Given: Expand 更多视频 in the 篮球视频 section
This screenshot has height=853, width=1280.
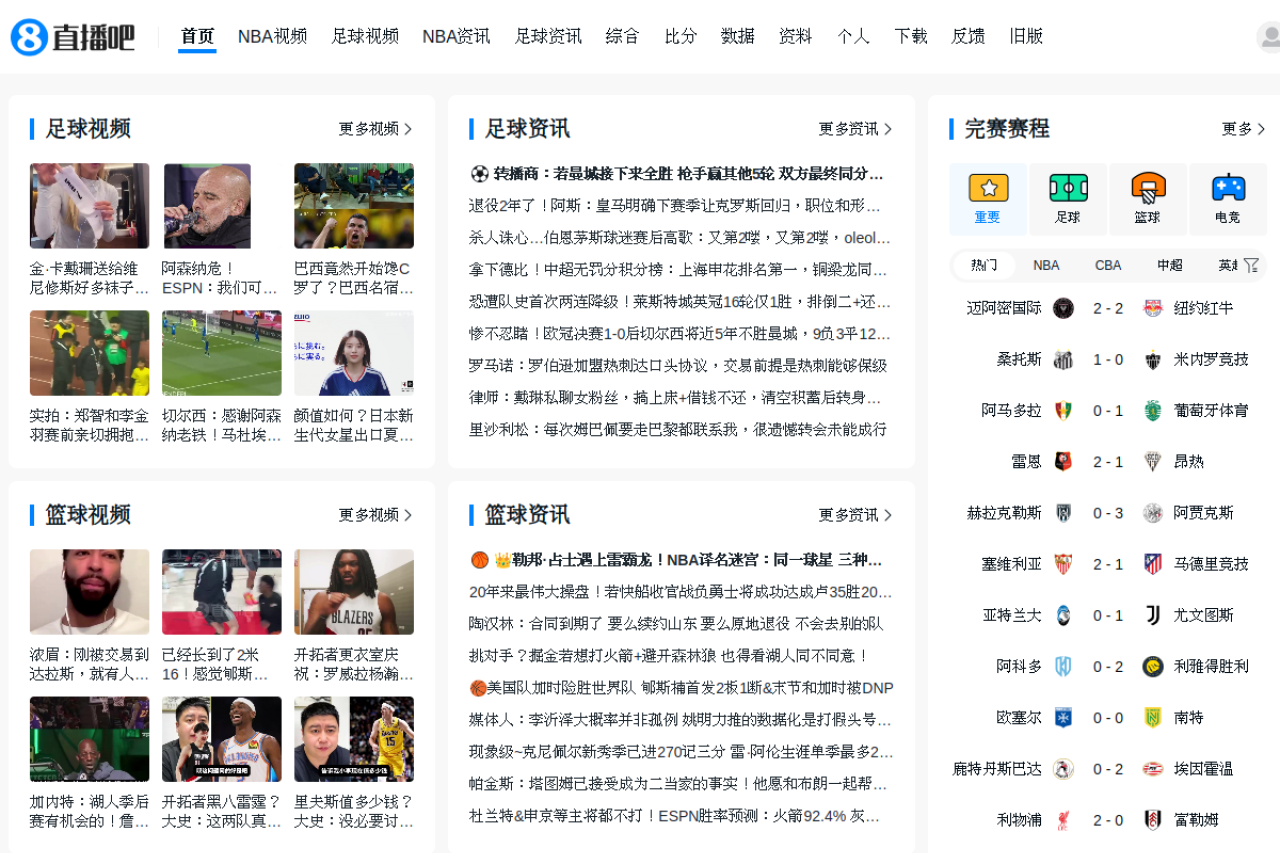Looking at the screenshot, I should point(375,515).
